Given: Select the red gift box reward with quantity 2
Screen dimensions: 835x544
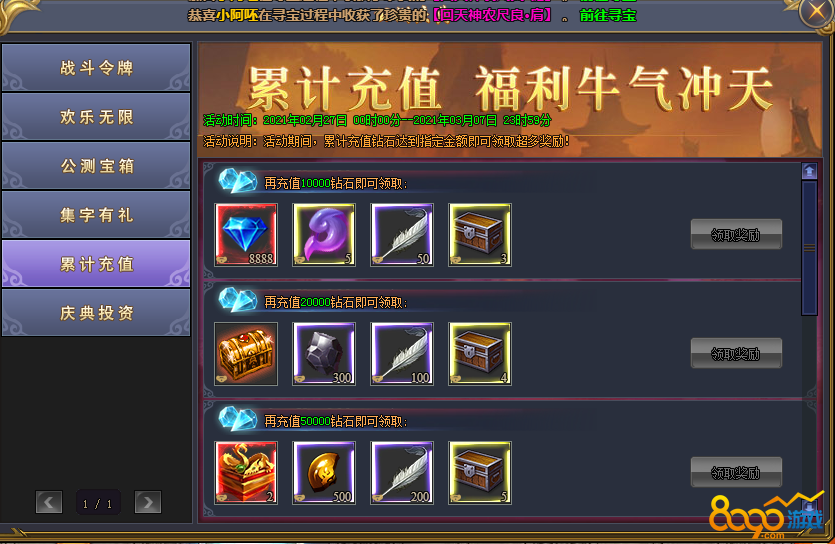Looking at the screenshot, I should 246,473.
